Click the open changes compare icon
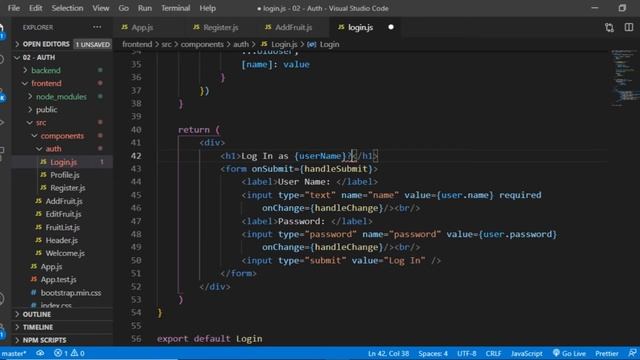640x360 pixels. [609, 27]
